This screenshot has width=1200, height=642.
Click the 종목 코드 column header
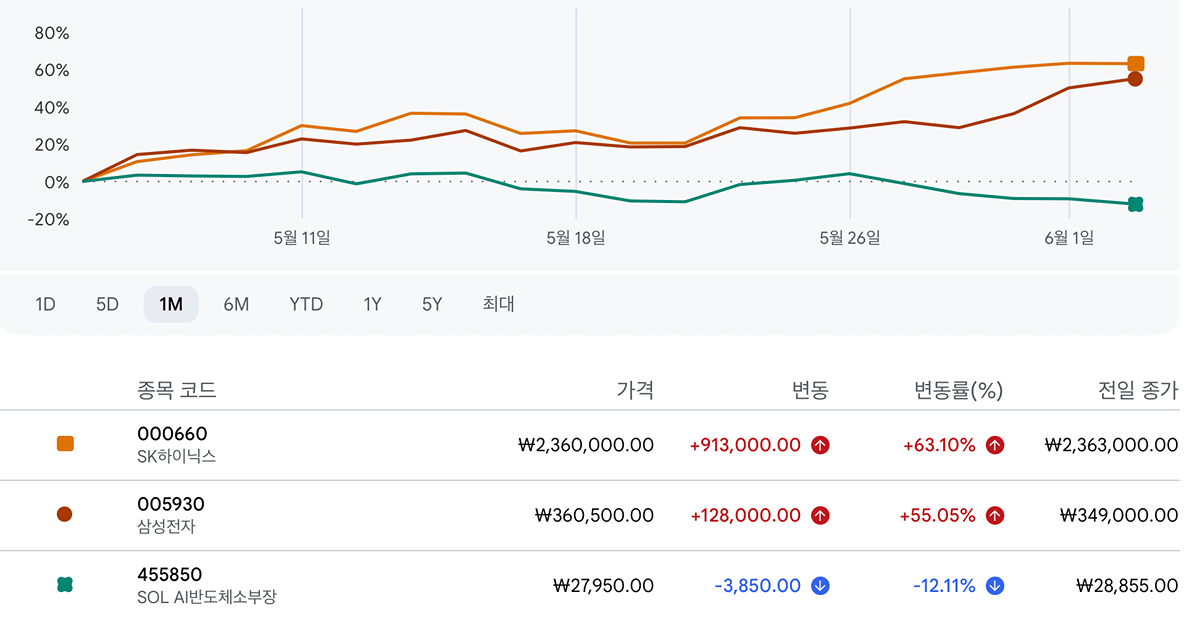coord(177,390)
